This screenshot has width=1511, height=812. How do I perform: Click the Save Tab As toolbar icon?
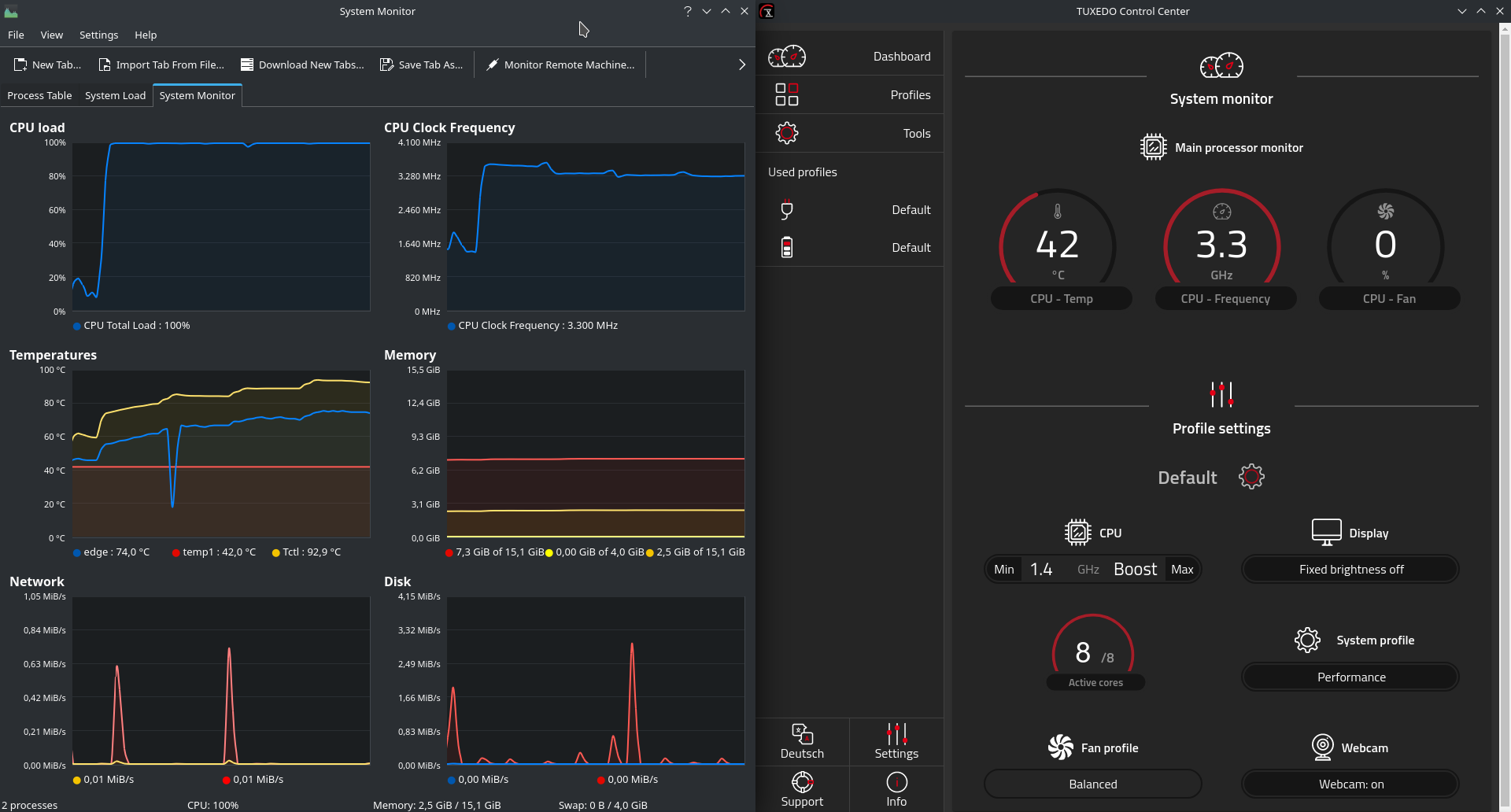point(387,64)
